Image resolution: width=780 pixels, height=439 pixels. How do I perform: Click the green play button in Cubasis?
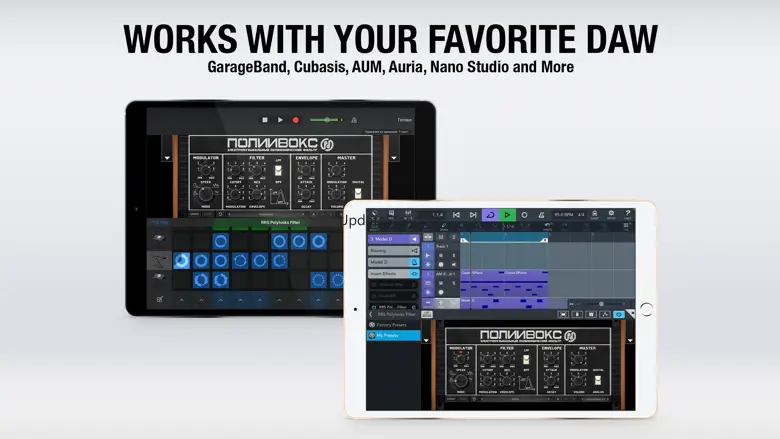coord(507,215)
